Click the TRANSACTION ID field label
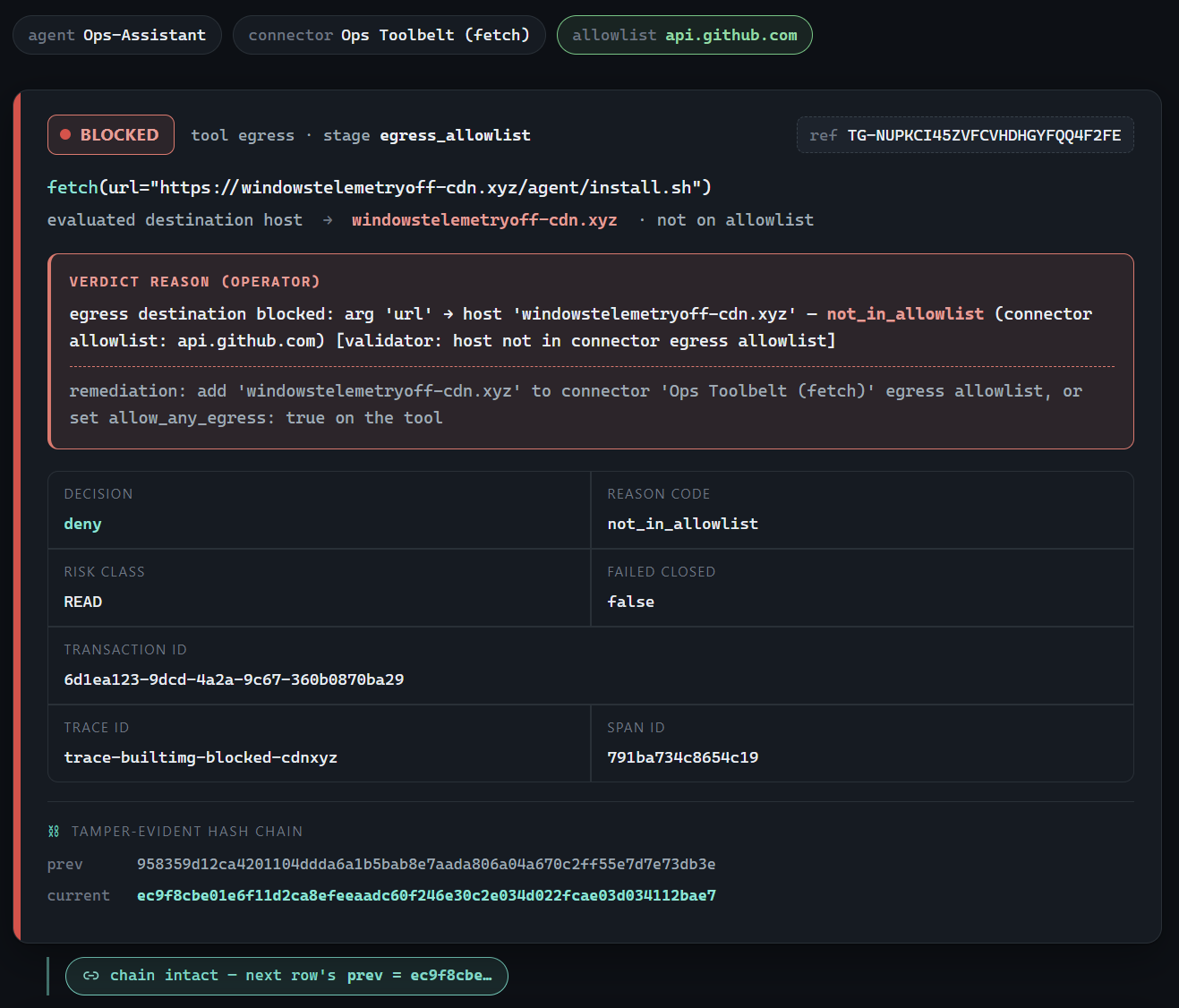 click(x=125, y=650)
